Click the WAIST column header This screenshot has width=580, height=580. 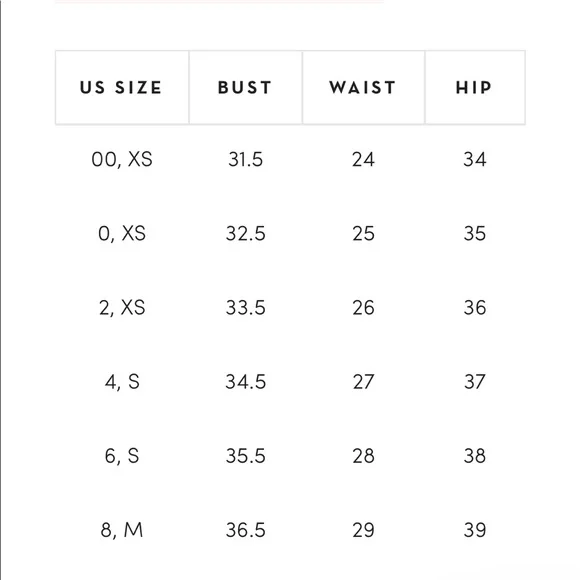363,88
